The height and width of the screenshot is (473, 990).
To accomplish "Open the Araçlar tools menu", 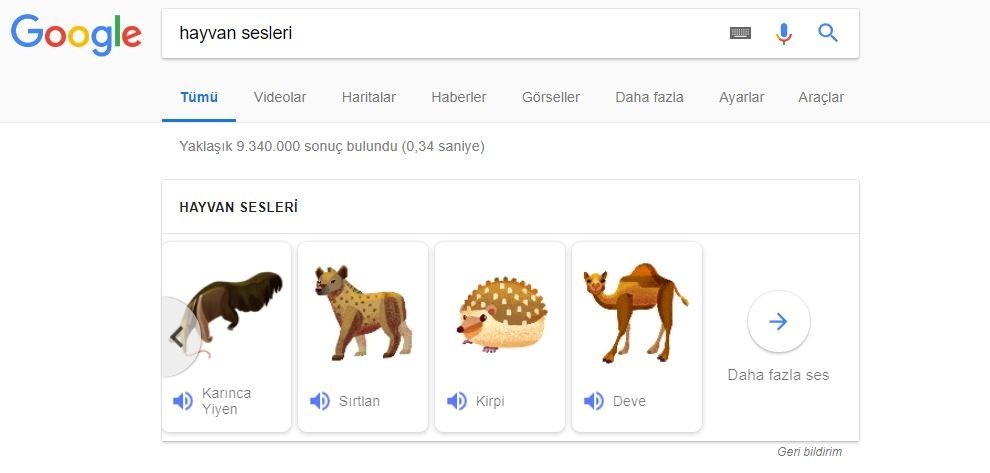I will coord(821,97).
